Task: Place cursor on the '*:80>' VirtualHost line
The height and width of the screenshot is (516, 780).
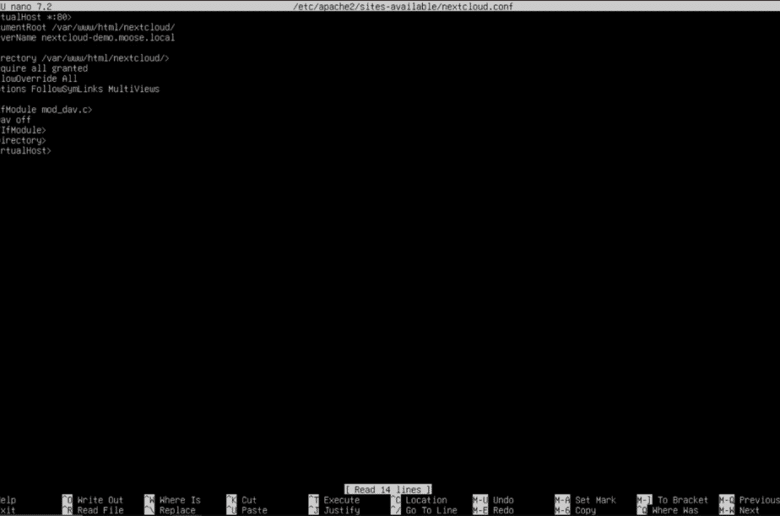Action: pos(36,17)
